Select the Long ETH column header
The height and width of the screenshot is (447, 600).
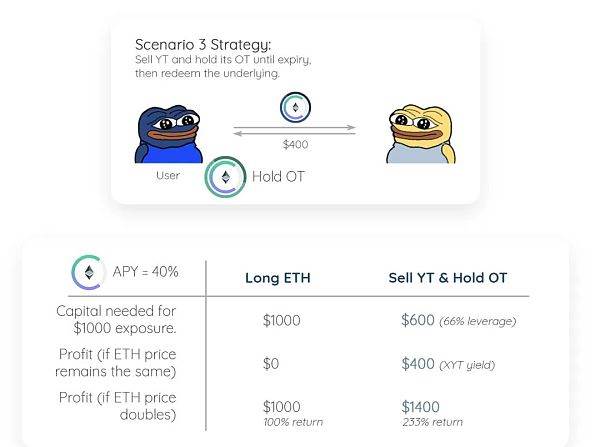278,278
